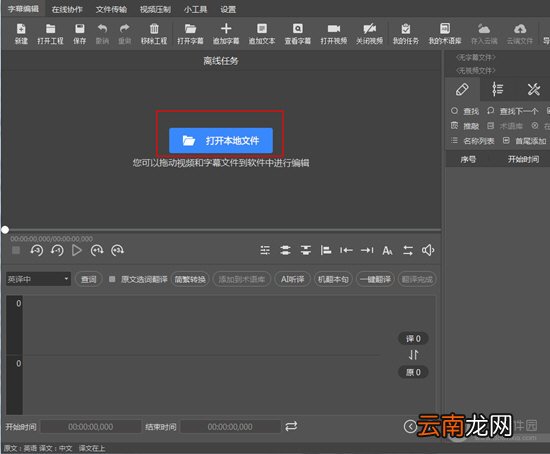Click the split-lines icon beside merge icon
The image size is (550, 454).
click(306, 250)
